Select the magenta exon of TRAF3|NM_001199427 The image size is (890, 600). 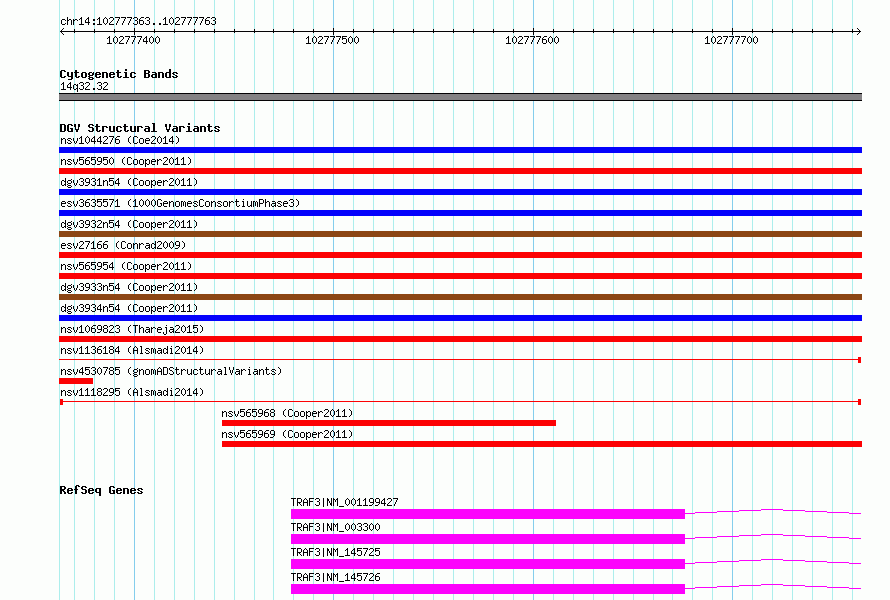pyautogui.click(x=488, y=514)
